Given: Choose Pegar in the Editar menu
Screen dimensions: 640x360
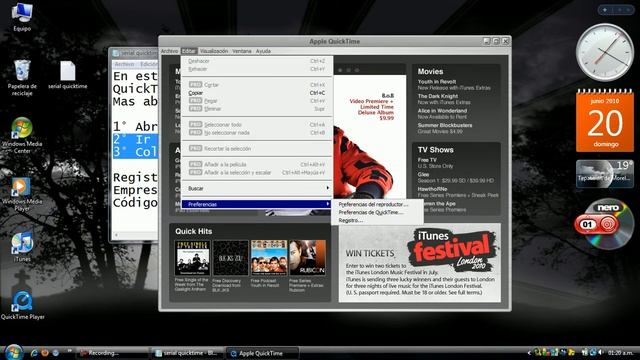Looking at the screenshot, I should [x=257, y=100].
